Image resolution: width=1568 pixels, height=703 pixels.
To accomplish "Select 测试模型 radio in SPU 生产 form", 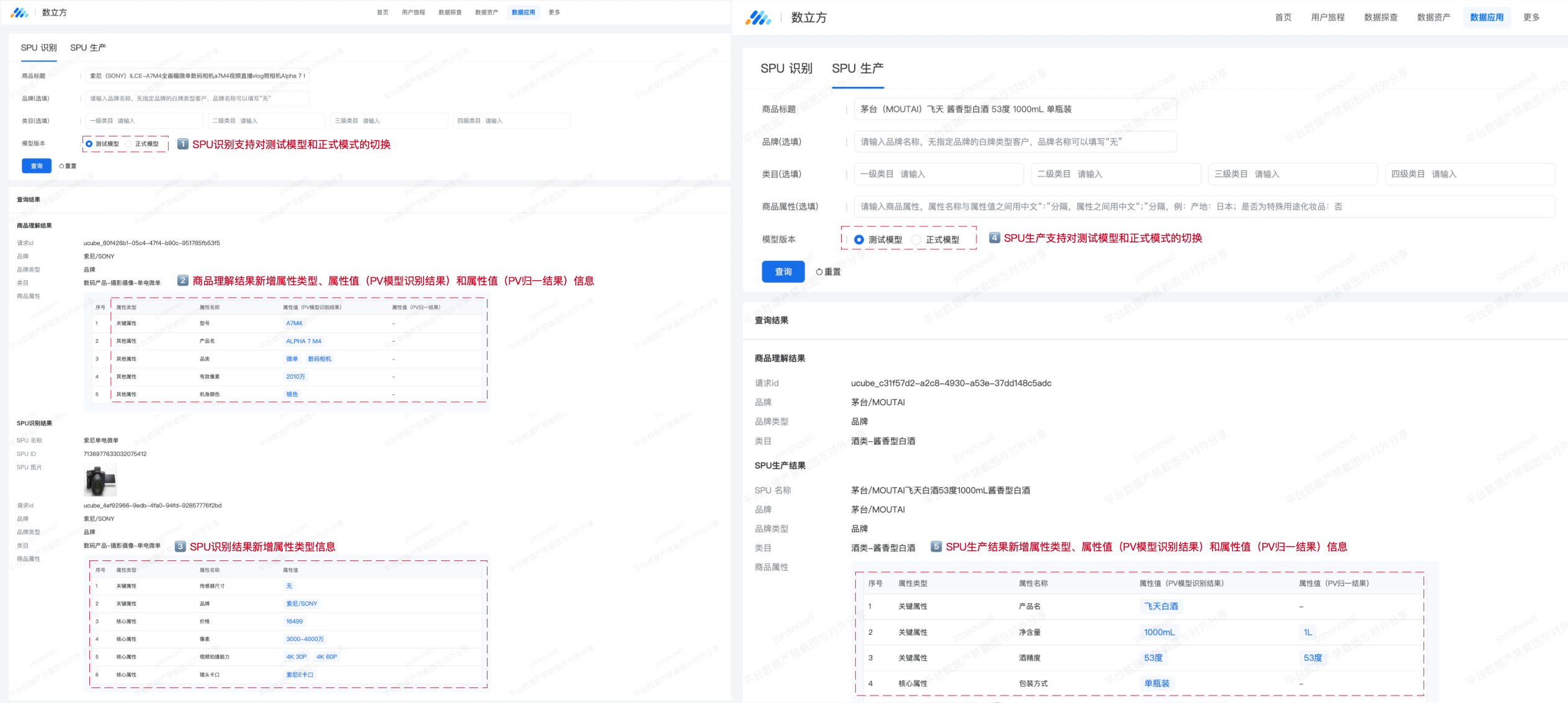I will click(859, 239).
